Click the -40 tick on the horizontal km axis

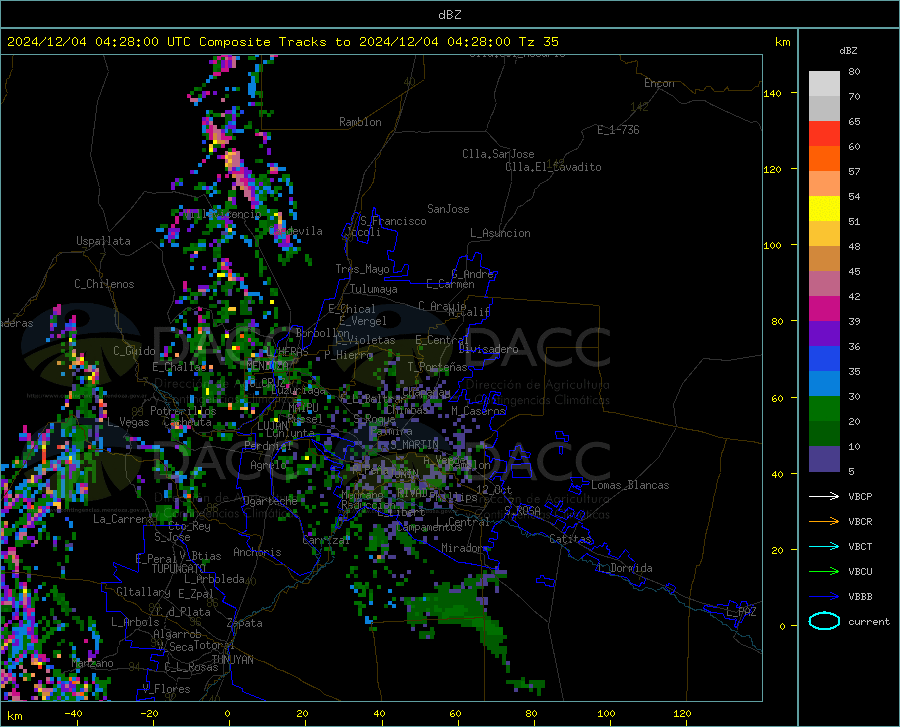(x=73, y=713)
